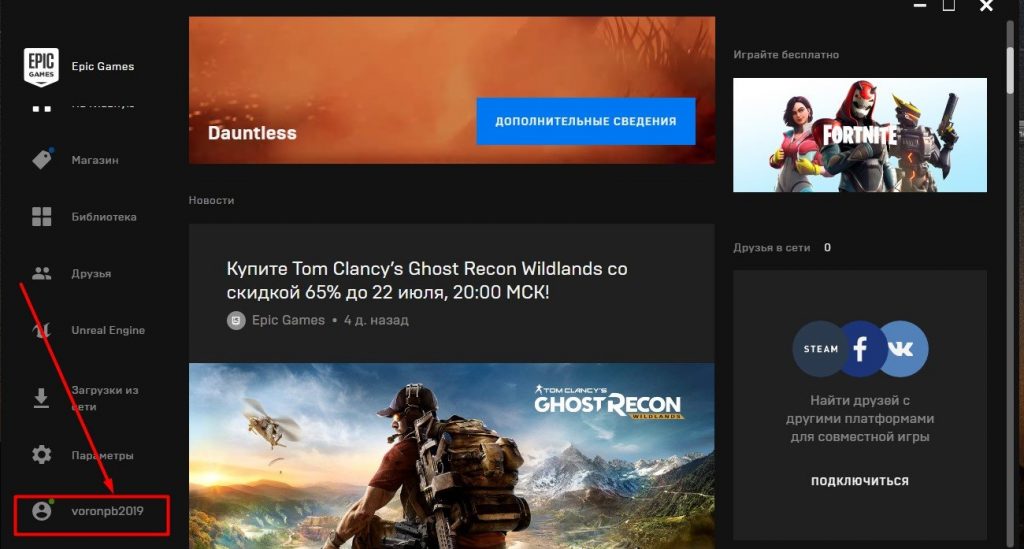Click the Epic Games author avatar in news
This screenshot has height=549, width=1024.
tap(236, 321)
